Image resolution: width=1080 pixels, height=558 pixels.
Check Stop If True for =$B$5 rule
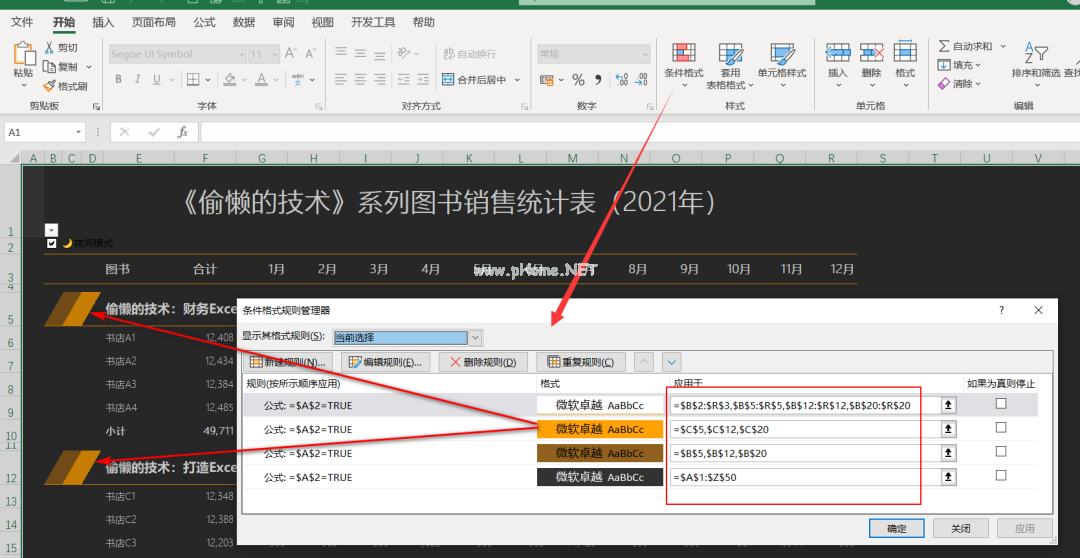(x=1001, y=451)
